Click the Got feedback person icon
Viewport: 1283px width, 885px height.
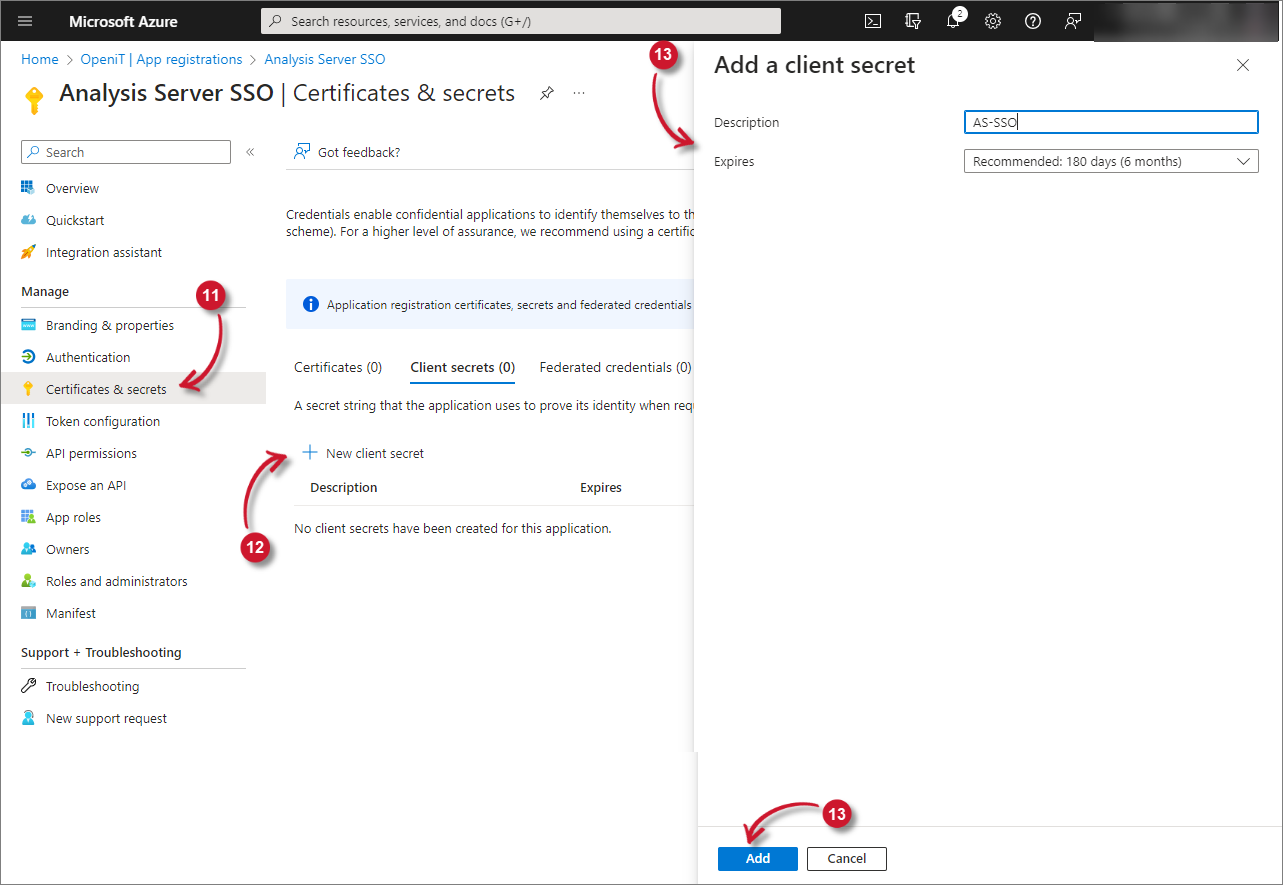[301, 152]
